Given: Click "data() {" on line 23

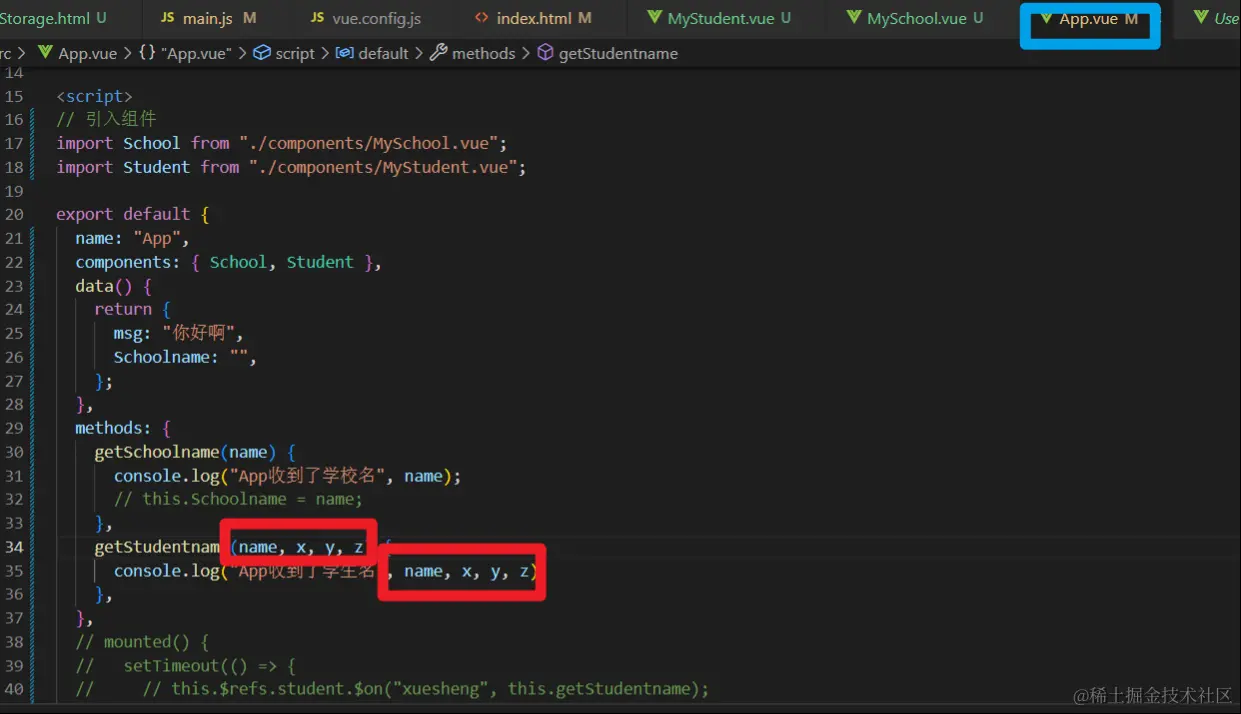Looking at the screenshot, I should pyautogui.click(x=113, y=286).
